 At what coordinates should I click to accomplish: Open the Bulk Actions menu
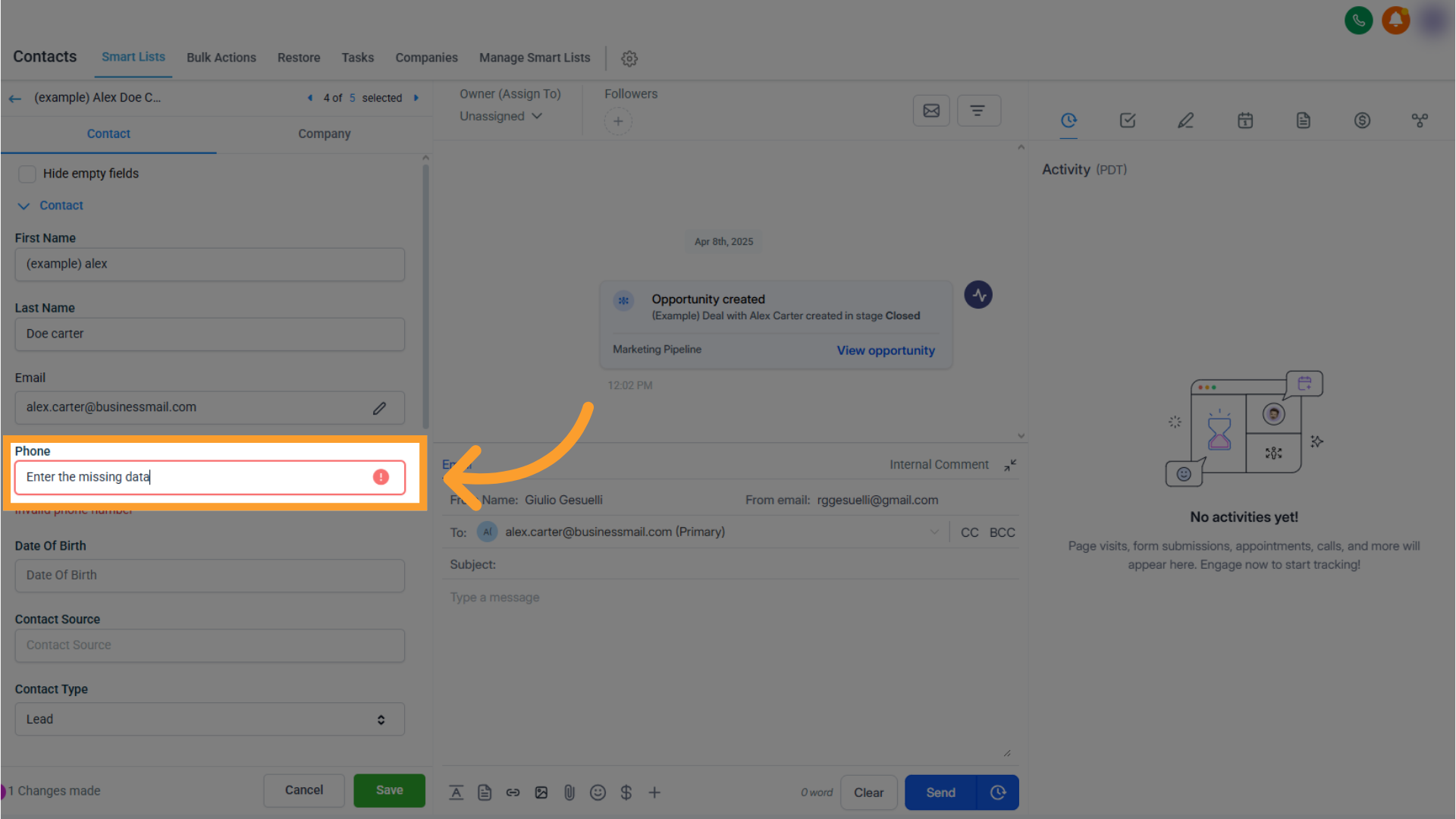point(221,58)
